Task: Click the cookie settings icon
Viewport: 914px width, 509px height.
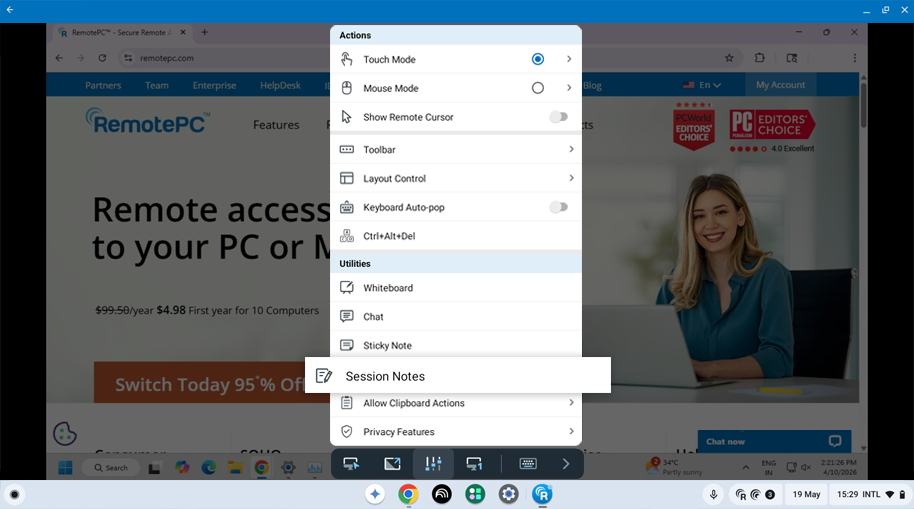Action: [65, 433]
